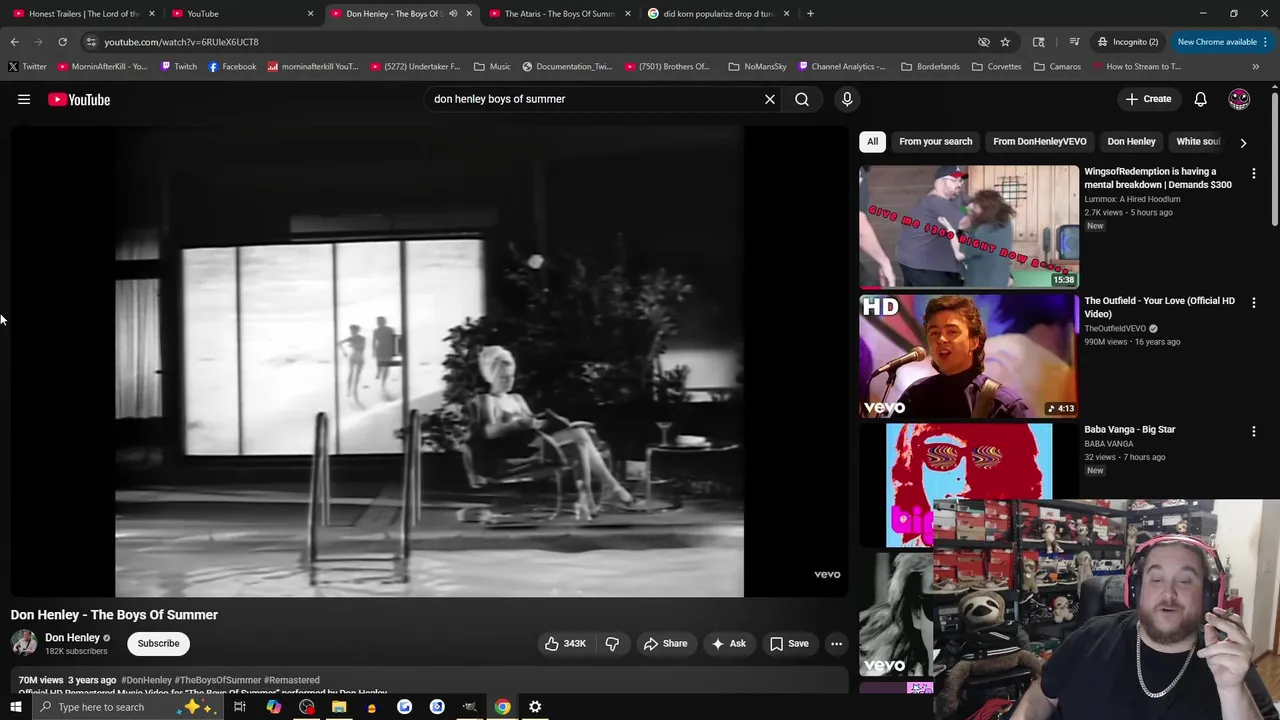
Task: Like the Don Henley video
Action: point(565,644)
